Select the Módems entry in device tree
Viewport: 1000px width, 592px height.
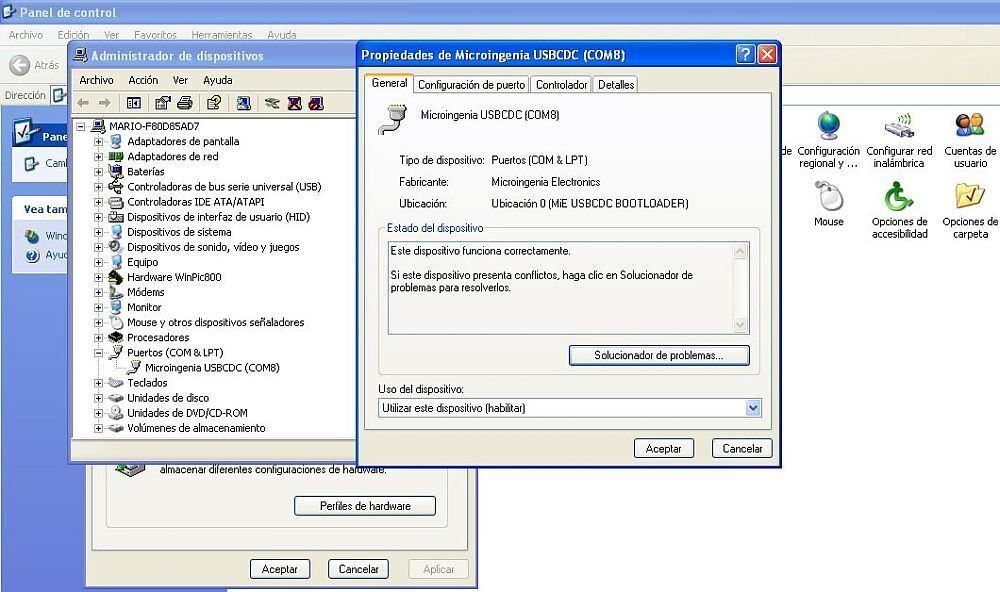pos(145,292)
